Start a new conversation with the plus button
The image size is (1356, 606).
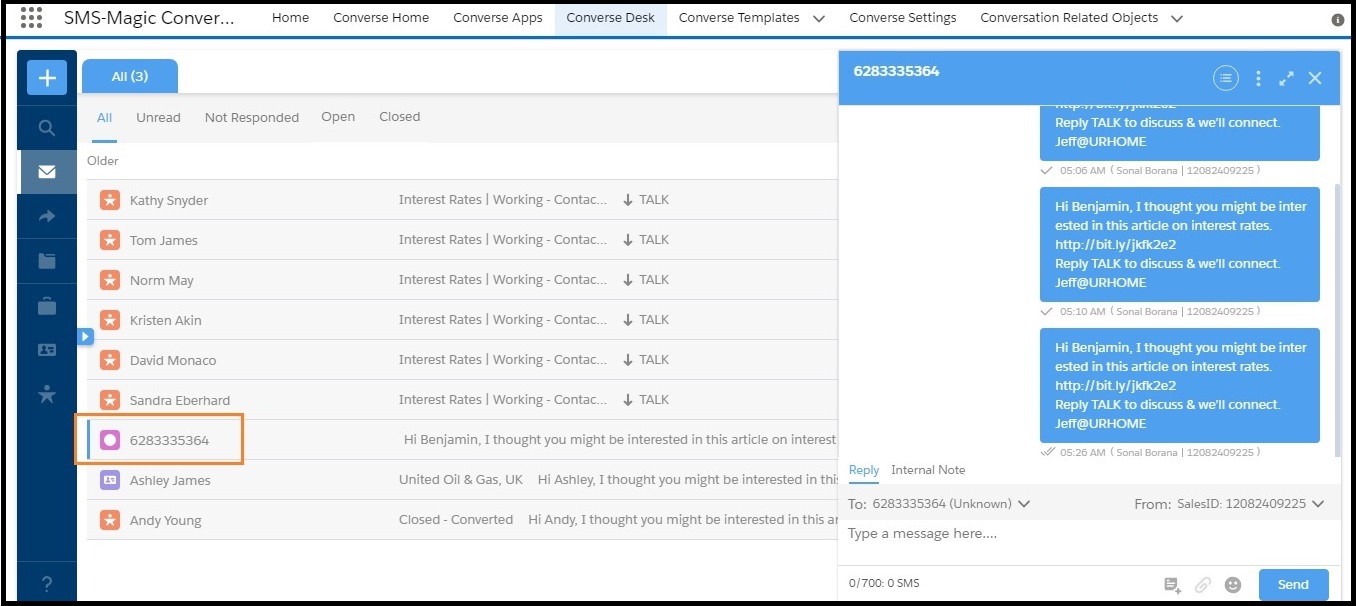coord(47,78)
